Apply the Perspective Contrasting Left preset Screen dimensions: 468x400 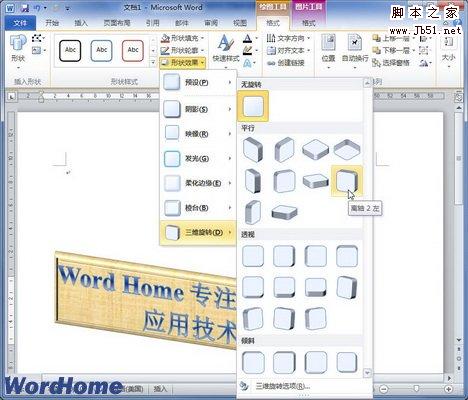click(347, 287)
